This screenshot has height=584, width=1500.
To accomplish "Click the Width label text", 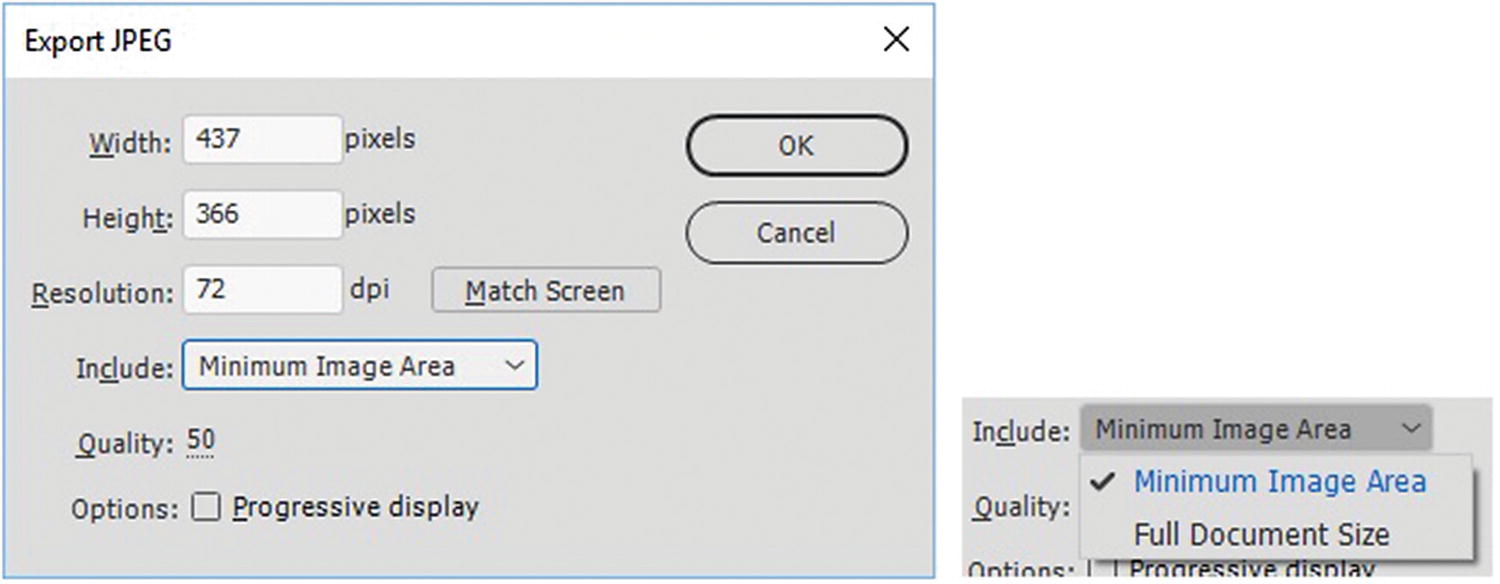I will [130, 144].
